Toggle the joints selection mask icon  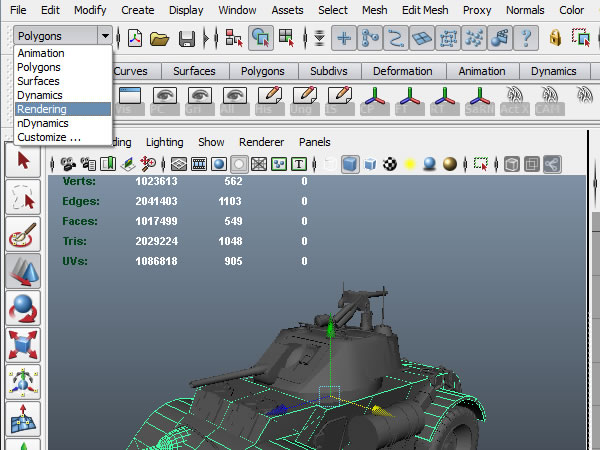(x=370, y=38)
